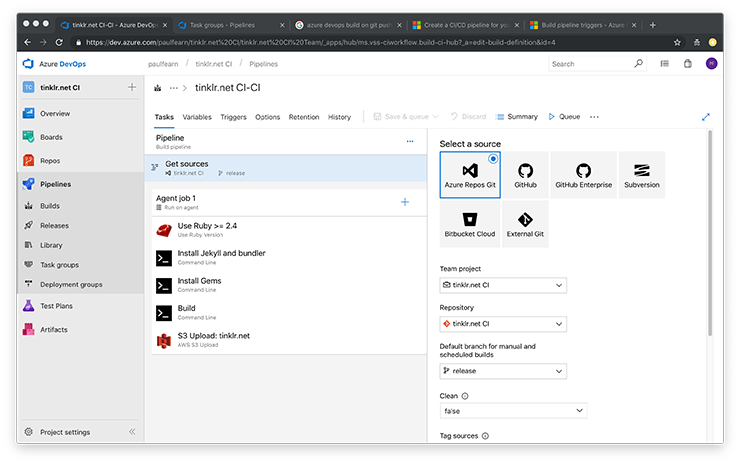Click paulfearn breadcrumb link
Screen dimensions: 740x464
point(163,64)
